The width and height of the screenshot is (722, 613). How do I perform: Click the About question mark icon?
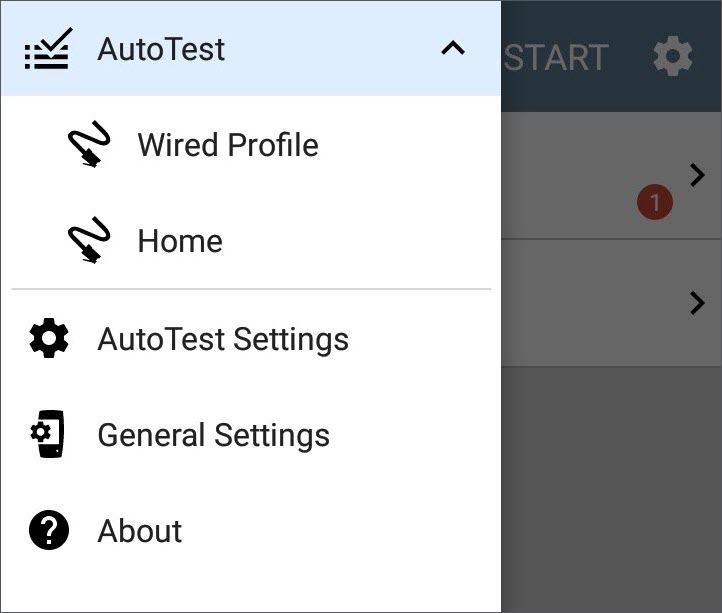49,530
